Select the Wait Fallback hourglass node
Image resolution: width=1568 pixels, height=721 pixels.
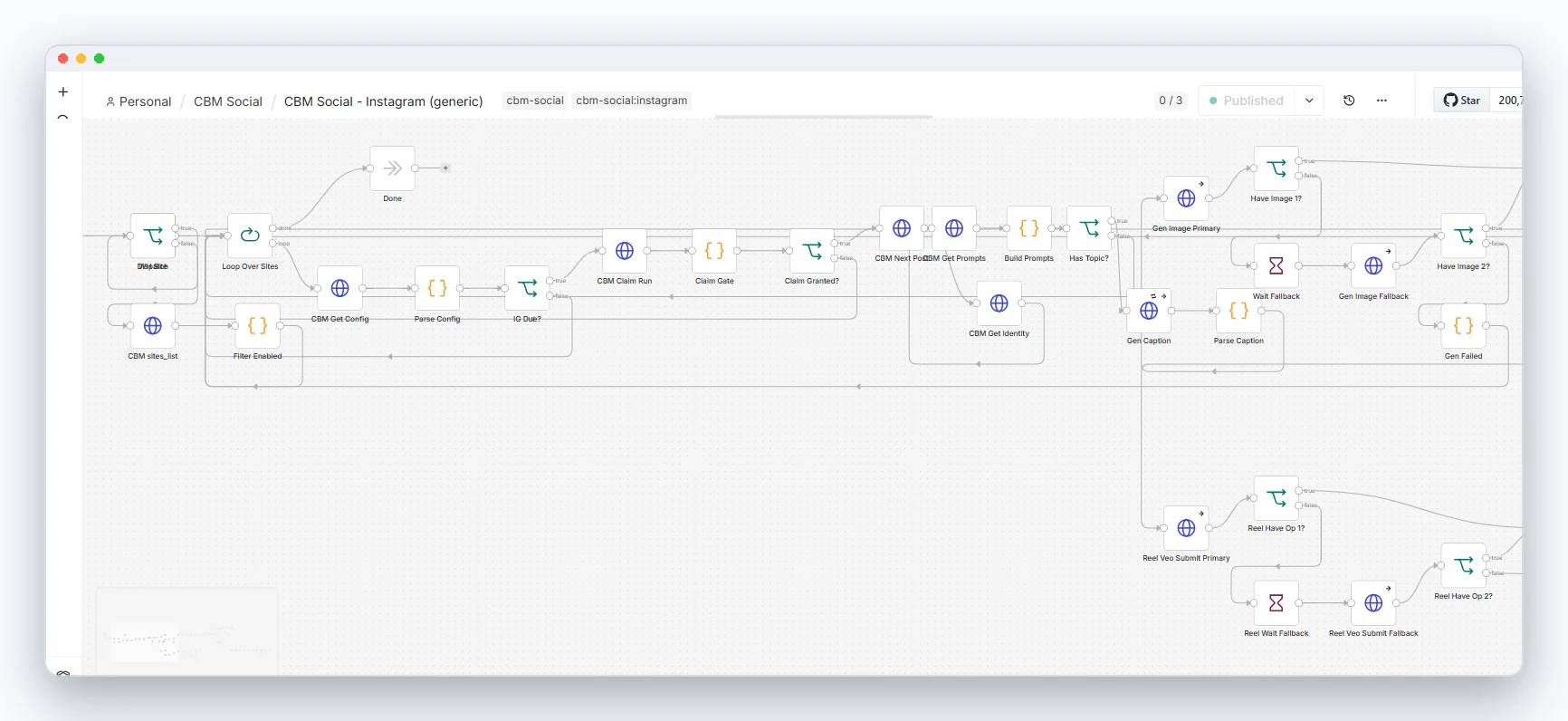click(x=1276, y=265)
